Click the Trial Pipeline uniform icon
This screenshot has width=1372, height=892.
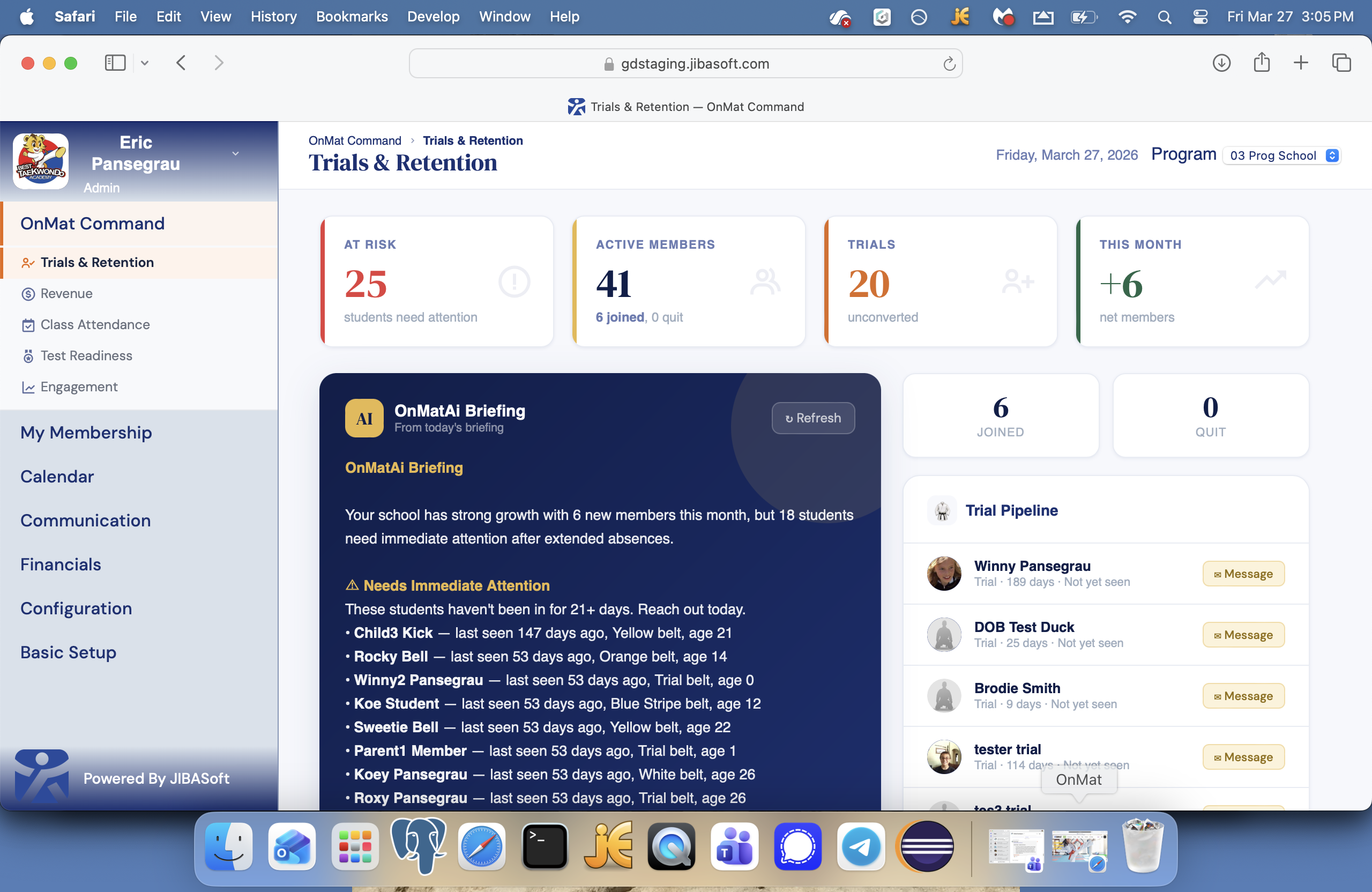click(x=942, y=511)
